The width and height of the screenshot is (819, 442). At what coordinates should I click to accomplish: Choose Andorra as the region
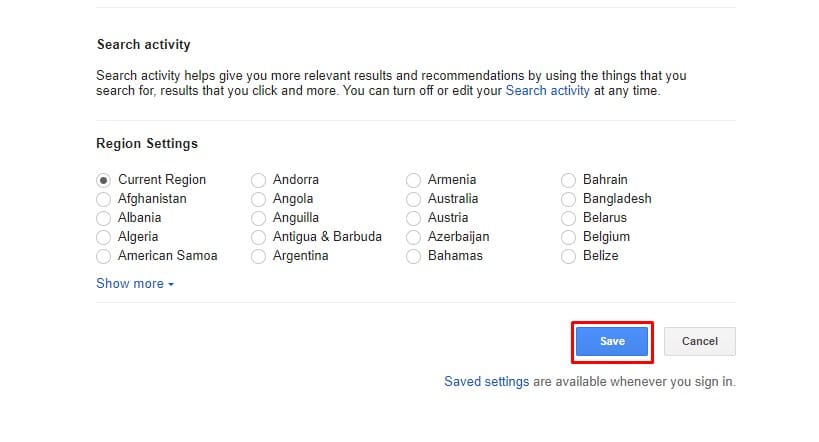coord(259,180)
